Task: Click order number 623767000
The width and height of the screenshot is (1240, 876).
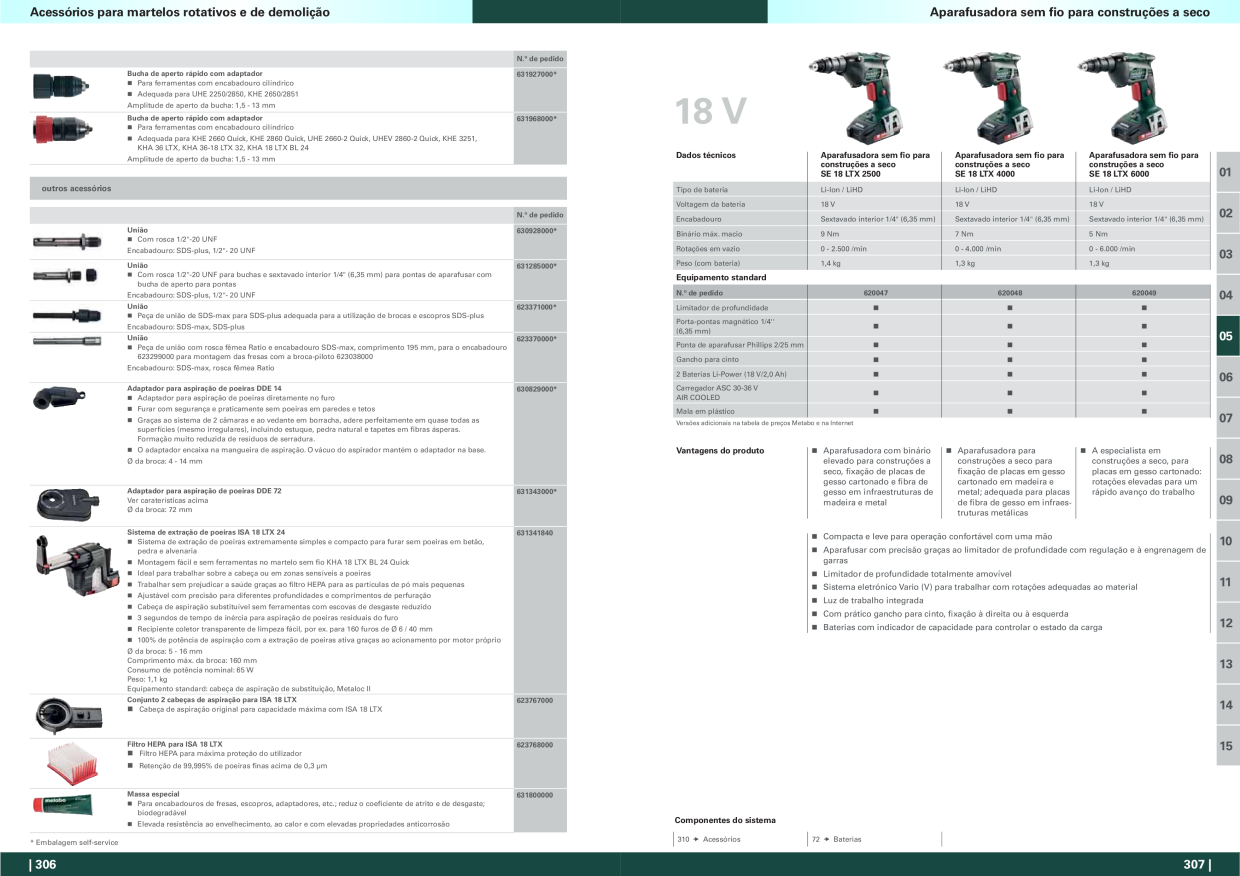Action: 535,700
